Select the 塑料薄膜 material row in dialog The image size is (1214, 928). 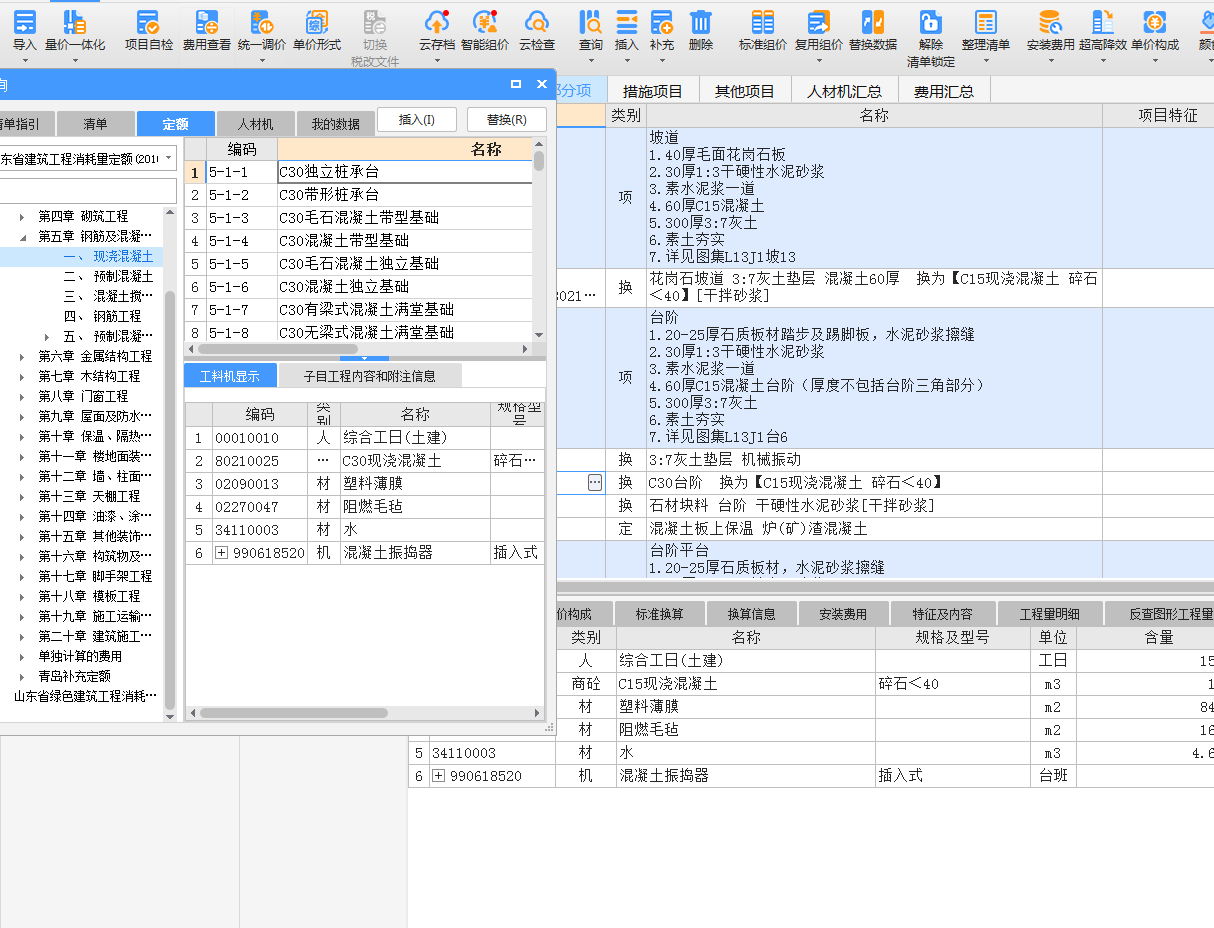coord(365,484)
